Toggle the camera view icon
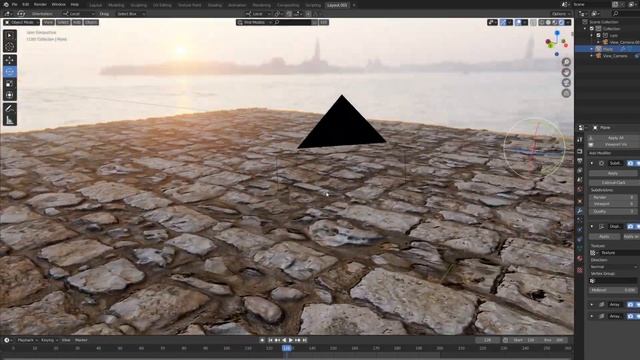 pyautogui.click(x=566, y=83)
